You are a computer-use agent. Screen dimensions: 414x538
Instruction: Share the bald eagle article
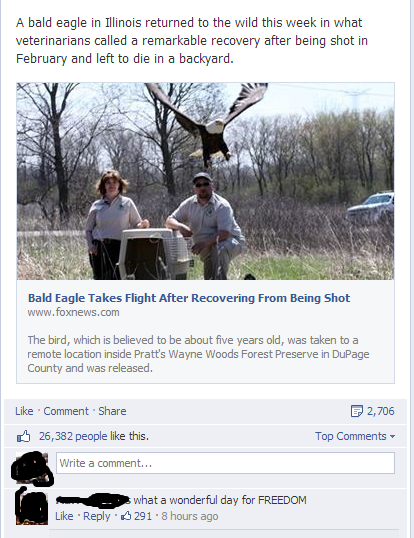112,411
